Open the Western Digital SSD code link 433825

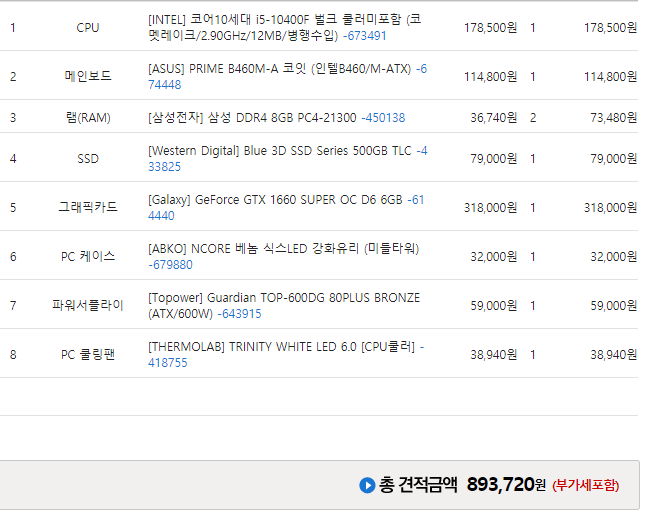coord(165,167)
